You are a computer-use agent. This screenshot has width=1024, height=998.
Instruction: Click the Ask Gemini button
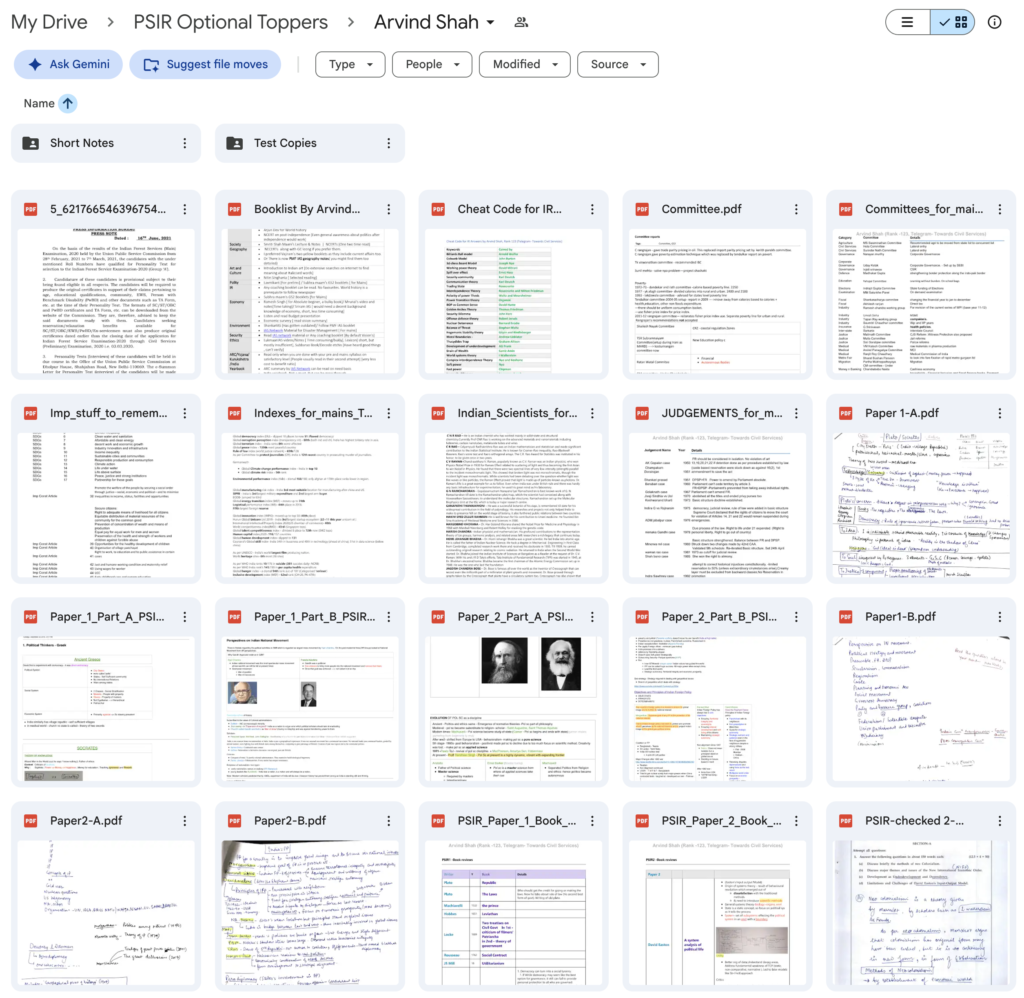point(69,64)
